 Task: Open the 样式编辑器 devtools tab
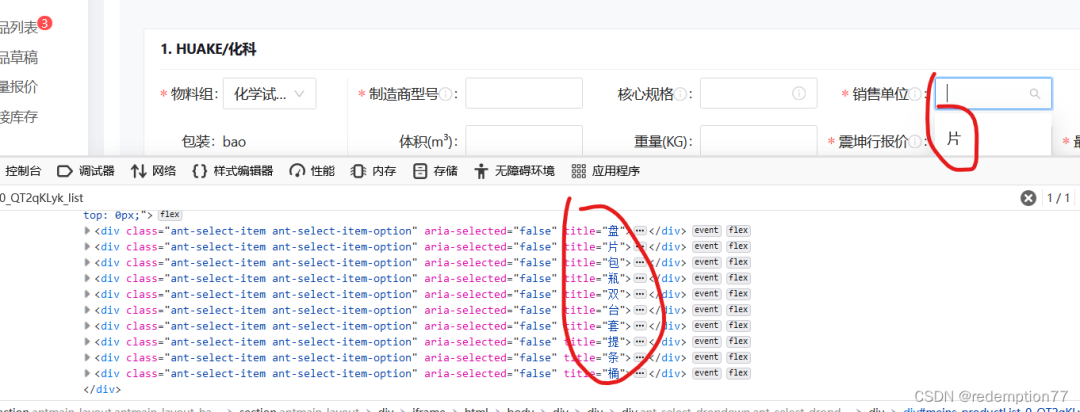tap(232, 171)
